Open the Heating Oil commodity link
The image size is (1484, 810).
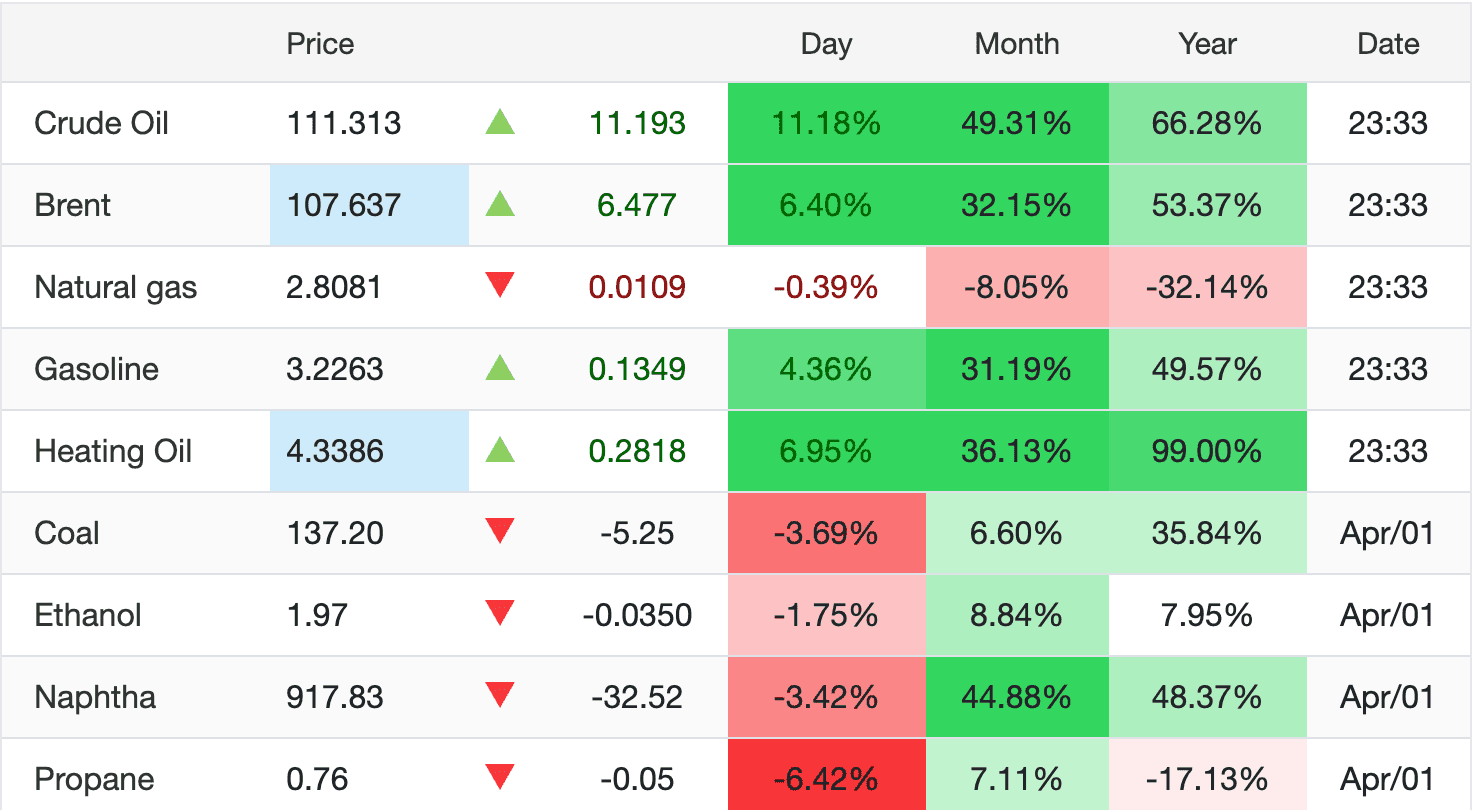113,452
